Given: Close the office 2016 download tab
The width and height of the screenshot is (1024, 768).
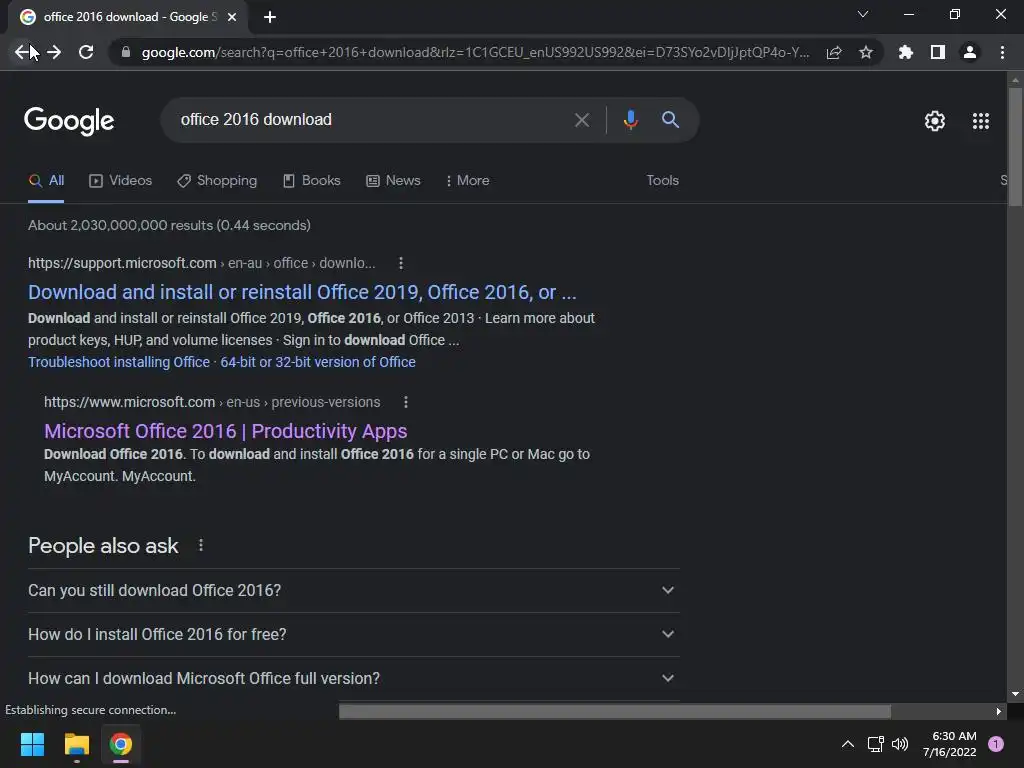Looking at the screenshot, I should click(232, 17).
